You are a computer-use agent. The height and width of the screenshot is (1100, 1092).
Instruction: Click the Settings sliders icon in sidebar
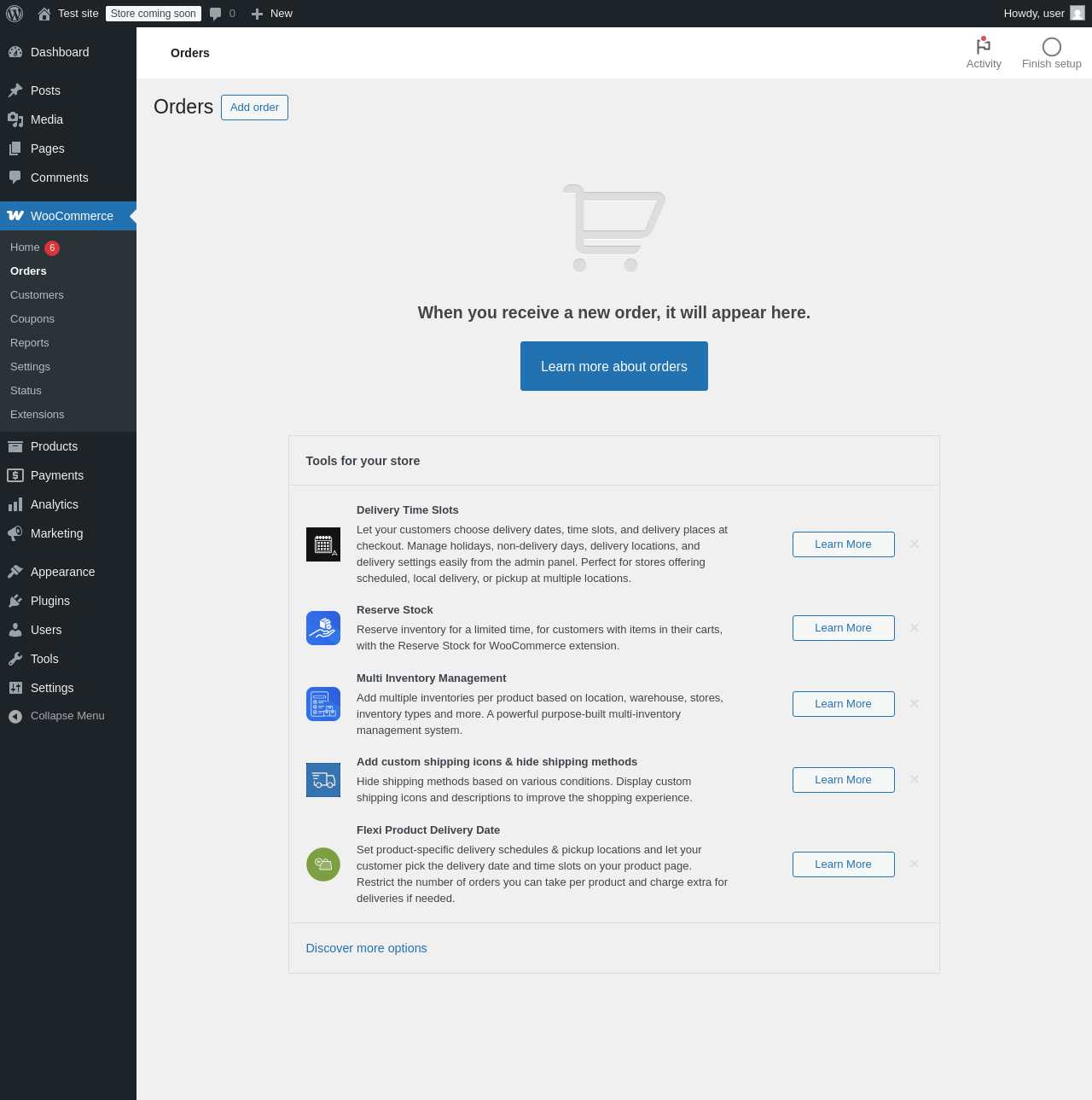(x=15, y=688)
